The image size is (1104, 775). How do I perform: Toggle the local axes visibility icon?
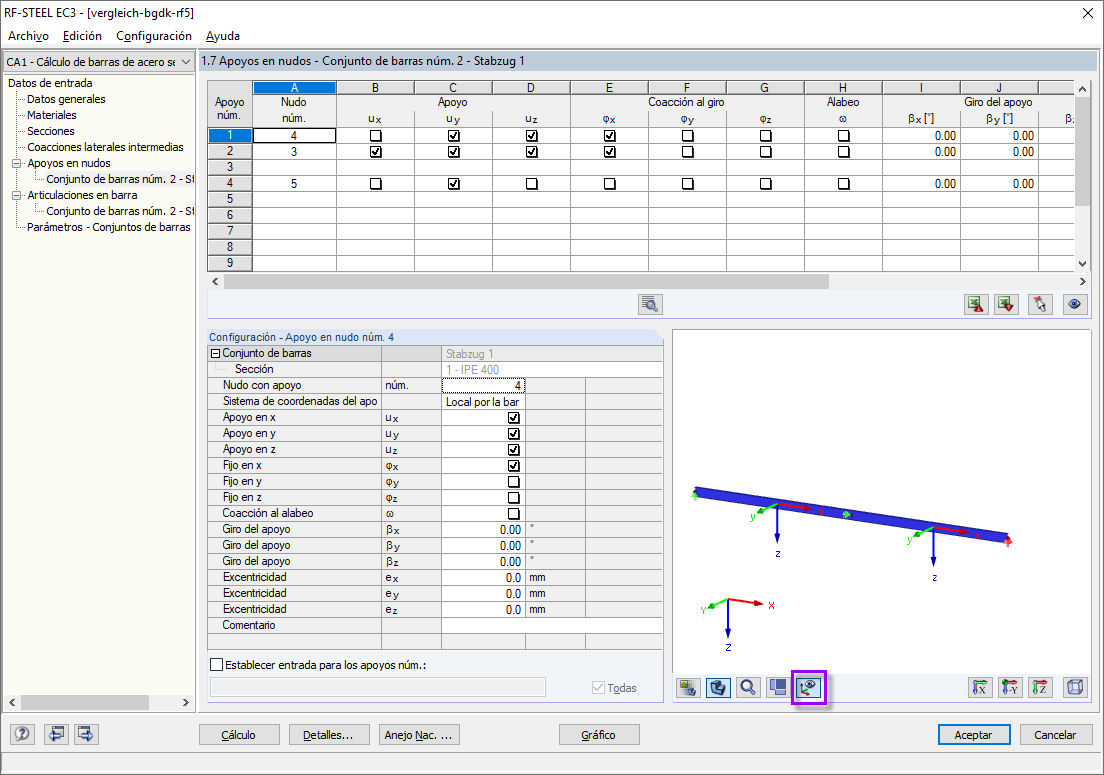click(x=808, y=688)
